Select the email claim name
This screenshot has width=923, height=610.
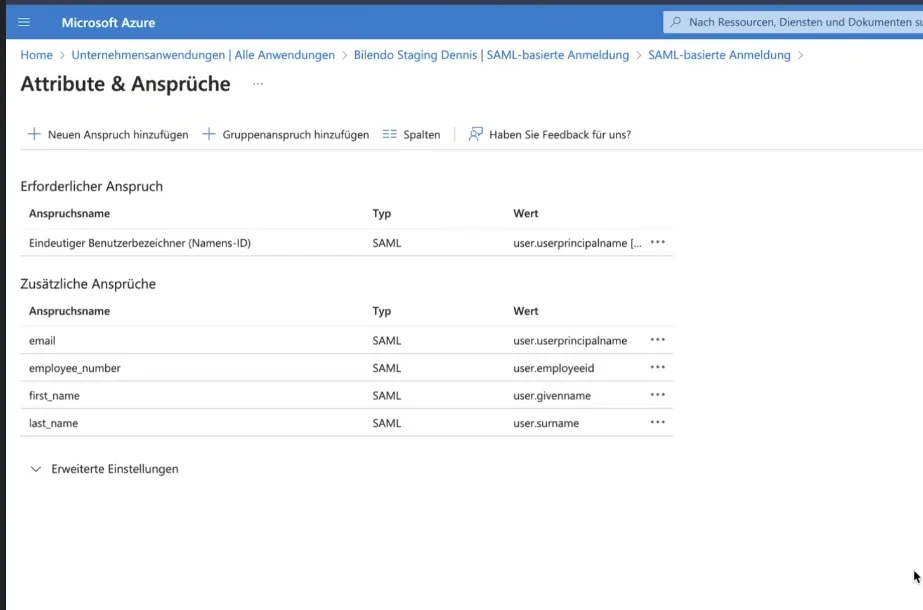click(x=42, y=340)
